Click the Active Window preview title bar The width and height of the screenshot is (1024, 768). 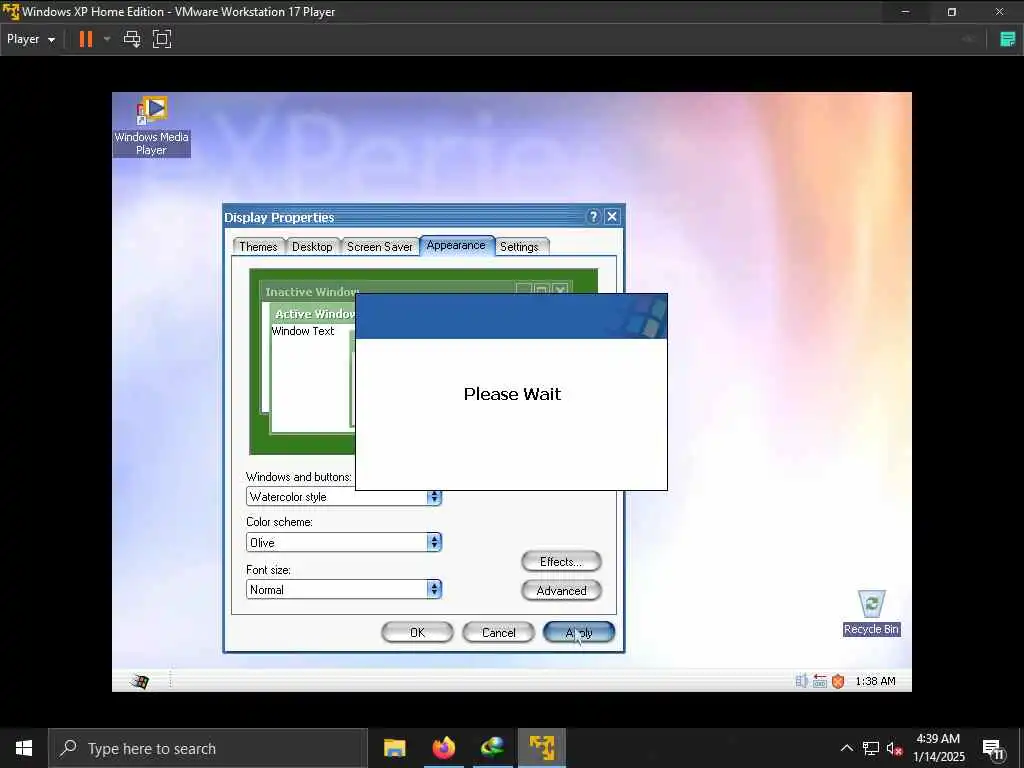tap(315, 314)
